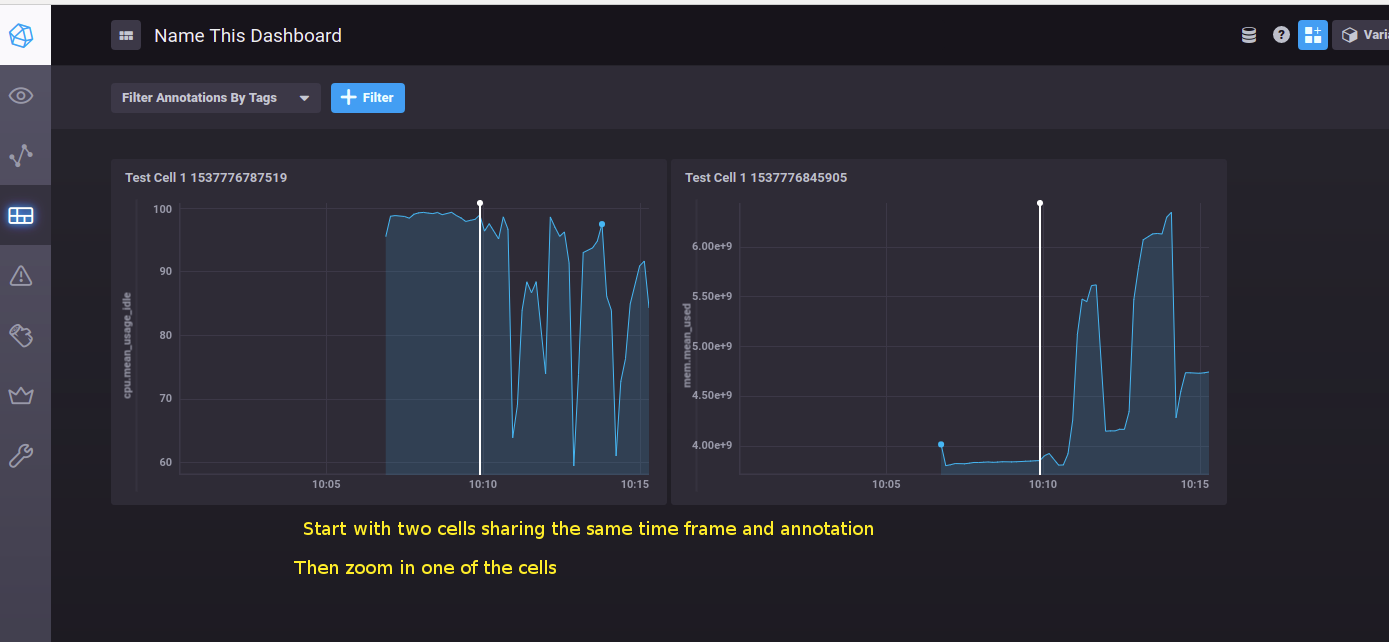This screenshot has width=1389, height=642.
Task: Open the Admin crown icon
Action: tap(24, 395)
